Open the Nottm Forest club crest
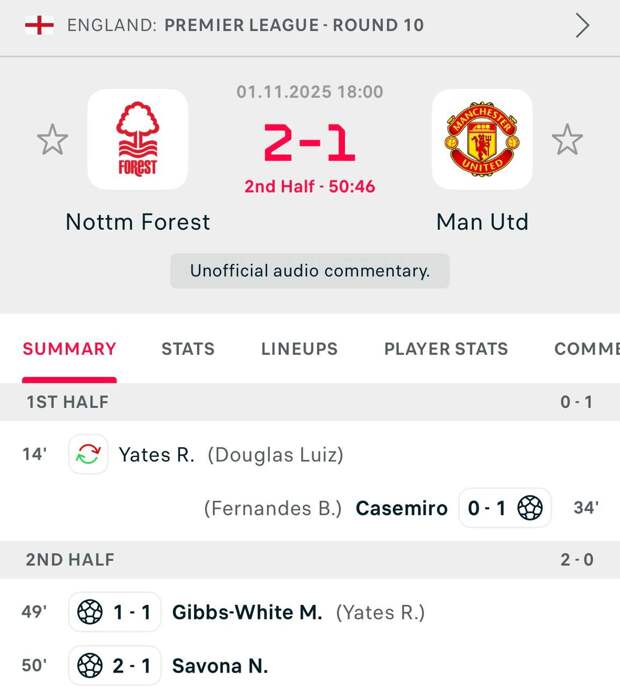Image resolution: width=620 pixels, height=687 pixels. (x=138, y=140)
